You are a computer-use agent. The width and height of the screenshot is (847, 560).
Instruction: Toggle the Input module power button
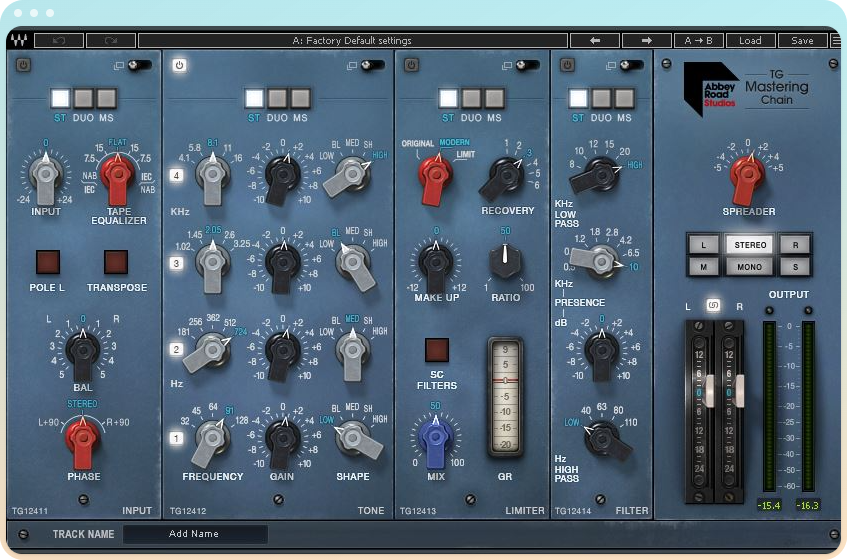(x=22, y=65)
